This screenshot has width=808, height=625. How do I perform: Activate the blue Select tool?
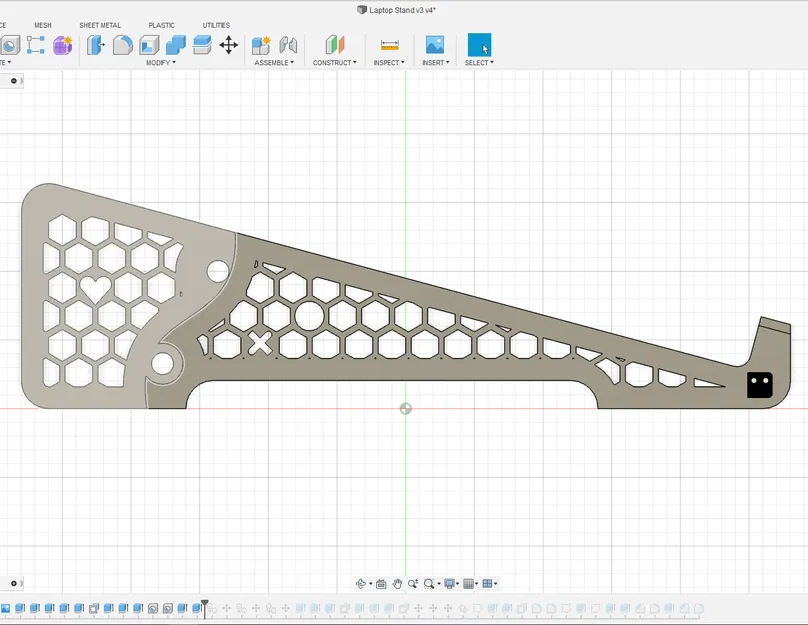tap(479, 45)
